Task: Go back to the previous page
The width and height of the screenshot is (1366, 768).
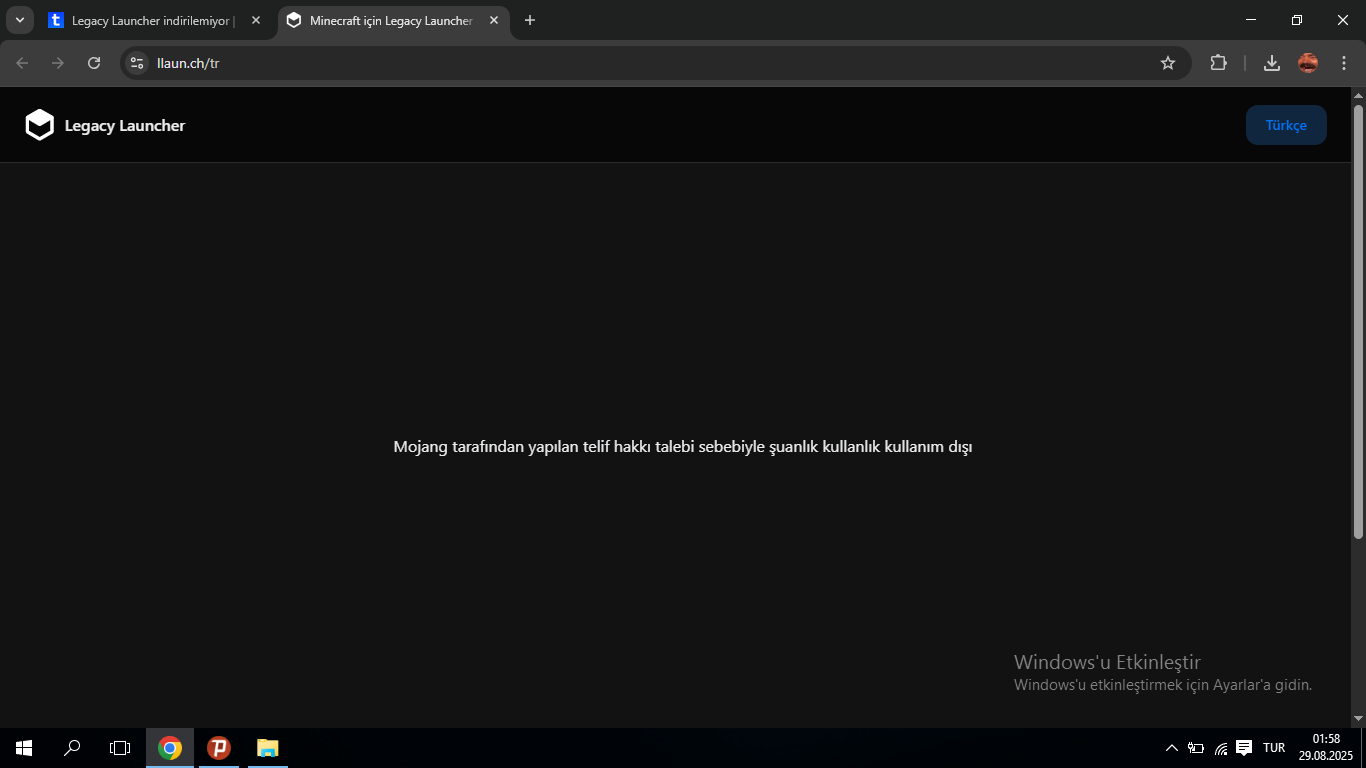Action: click(22, 63)
